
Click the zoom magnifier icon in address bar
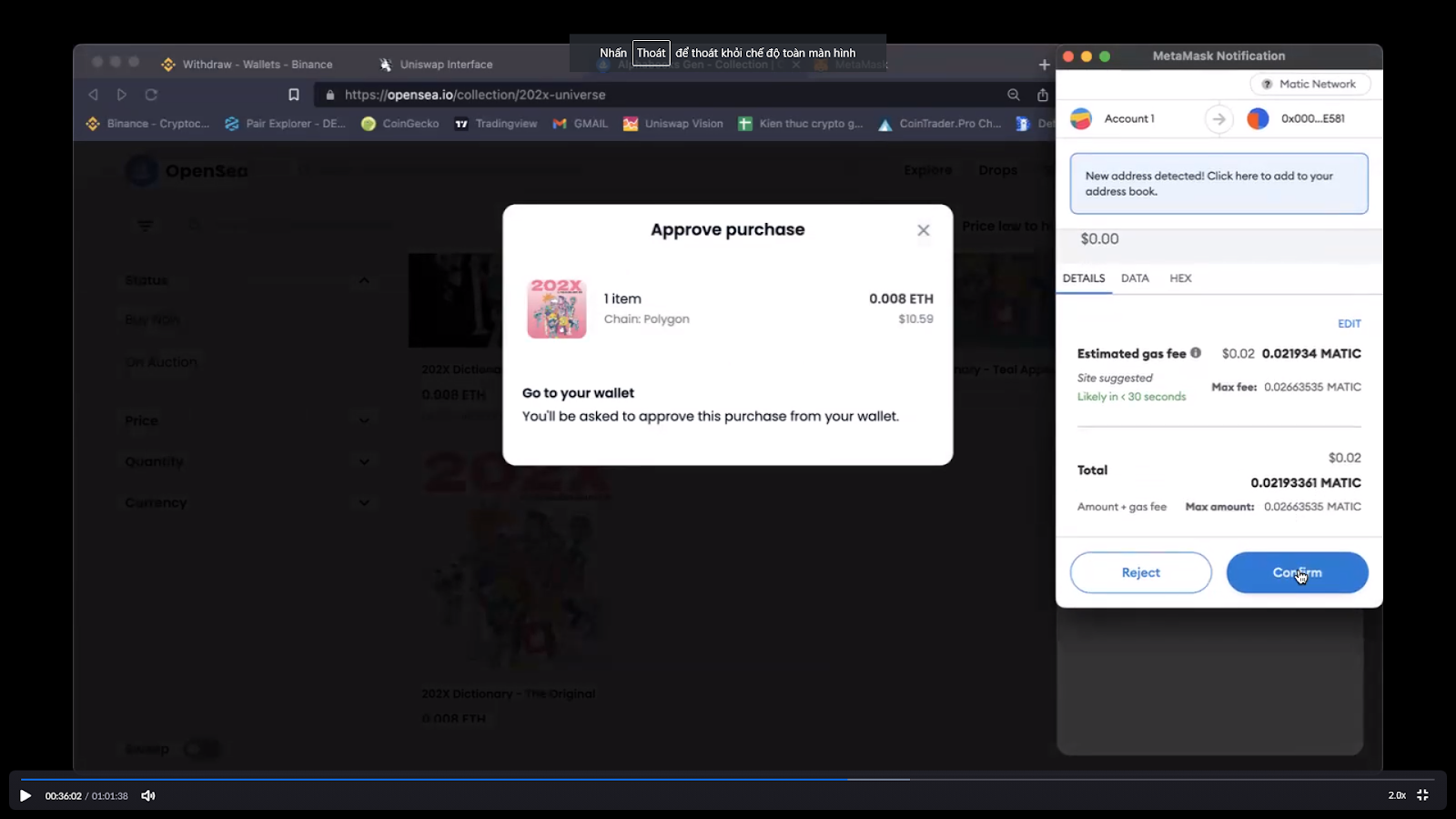pos(1013,95)
